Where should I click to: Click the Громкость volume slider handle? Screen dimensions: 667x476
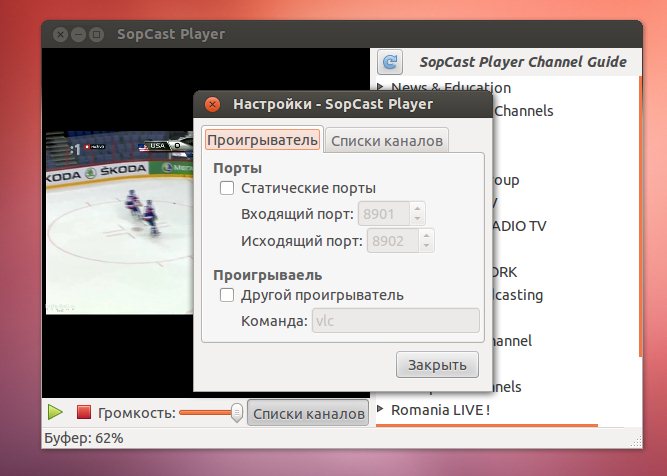tap(236, 412)
